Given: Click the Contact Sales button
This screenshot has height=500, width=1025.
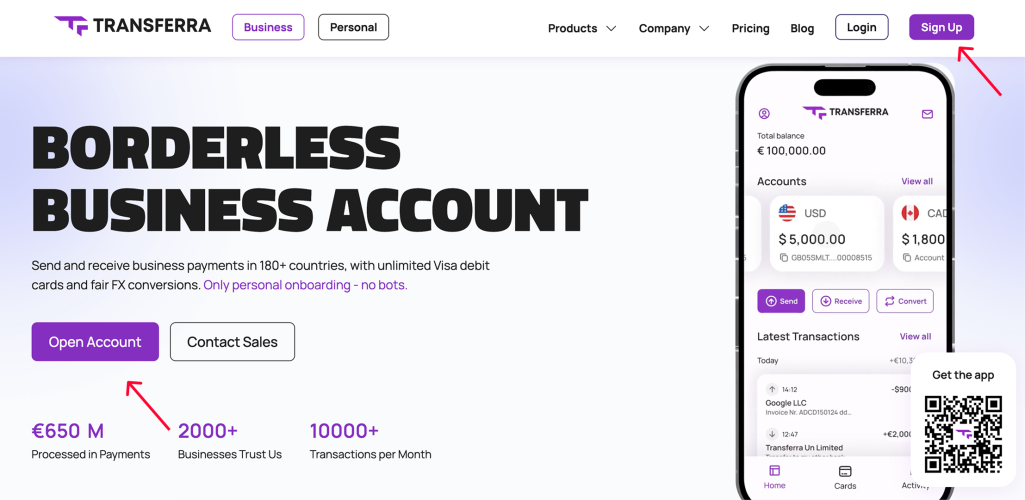Looking at the screenshot, I should [x=232, y=342].
